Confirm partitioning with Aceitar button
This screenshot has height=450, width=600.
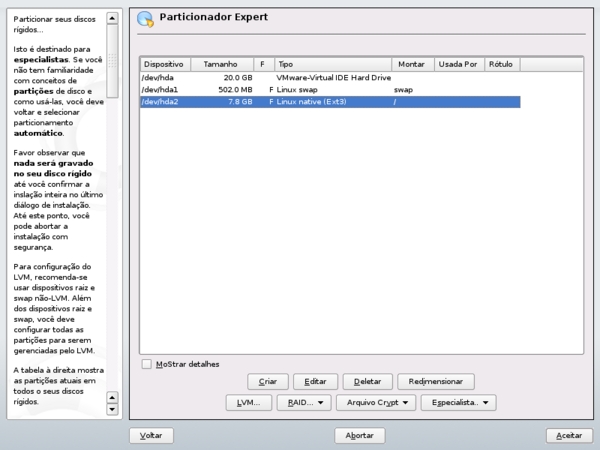pyautogui.click(x=569, y=435)
